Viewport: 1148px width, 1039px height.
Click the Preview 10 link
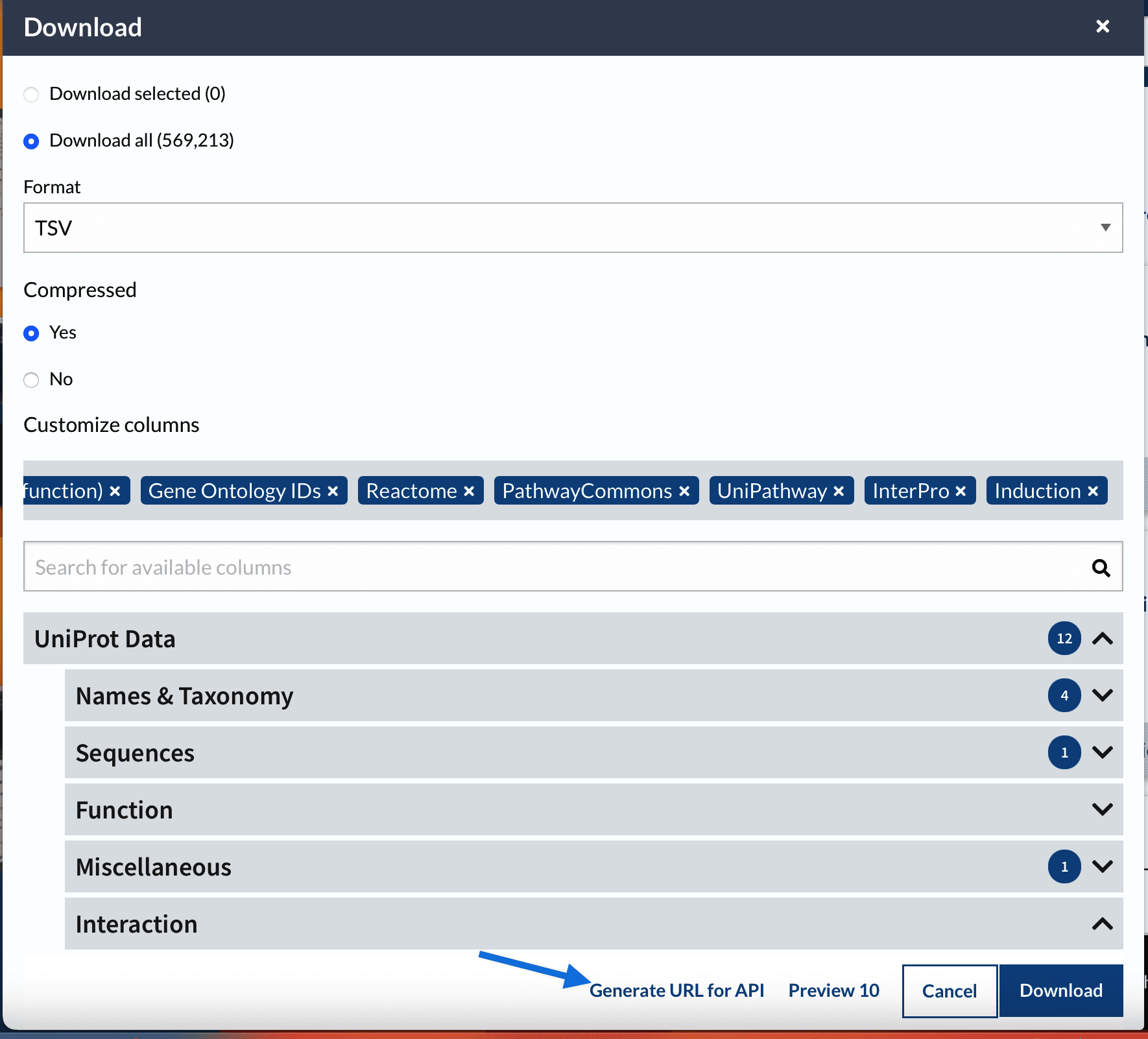point(833,990)
